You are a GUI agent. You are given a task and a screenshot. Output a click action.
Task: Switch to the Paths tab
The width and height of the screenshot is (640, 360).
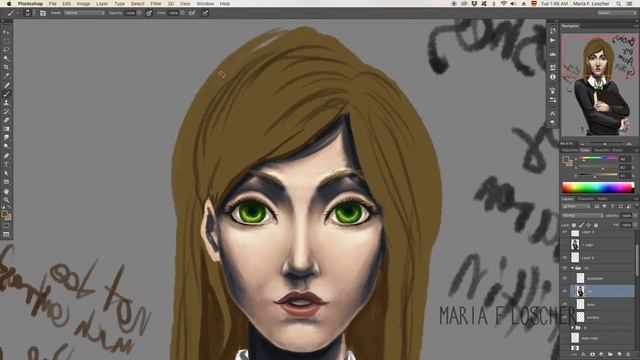(x=602, y=199)
